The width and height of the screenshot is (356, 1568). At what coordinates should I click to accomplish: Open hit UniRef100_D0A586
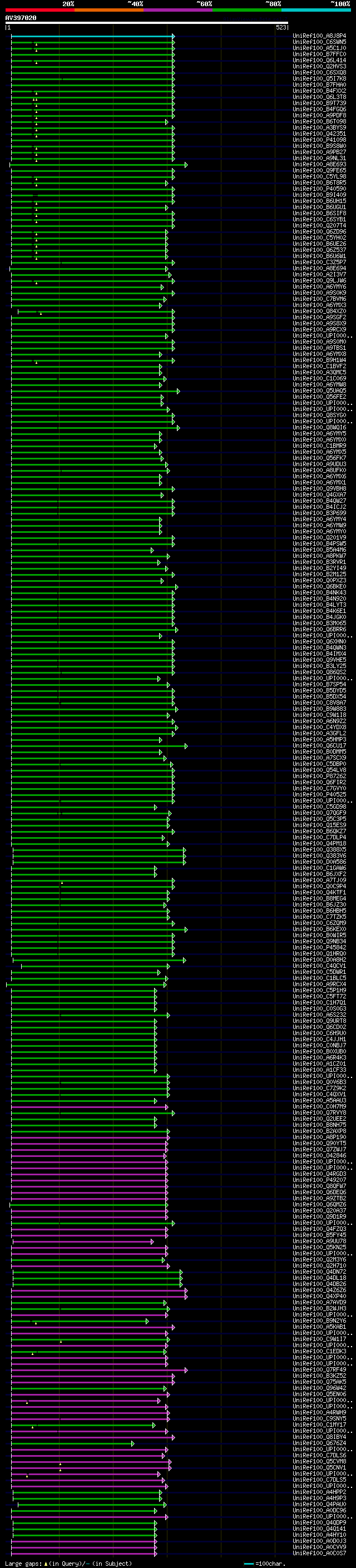pos(319,862)
